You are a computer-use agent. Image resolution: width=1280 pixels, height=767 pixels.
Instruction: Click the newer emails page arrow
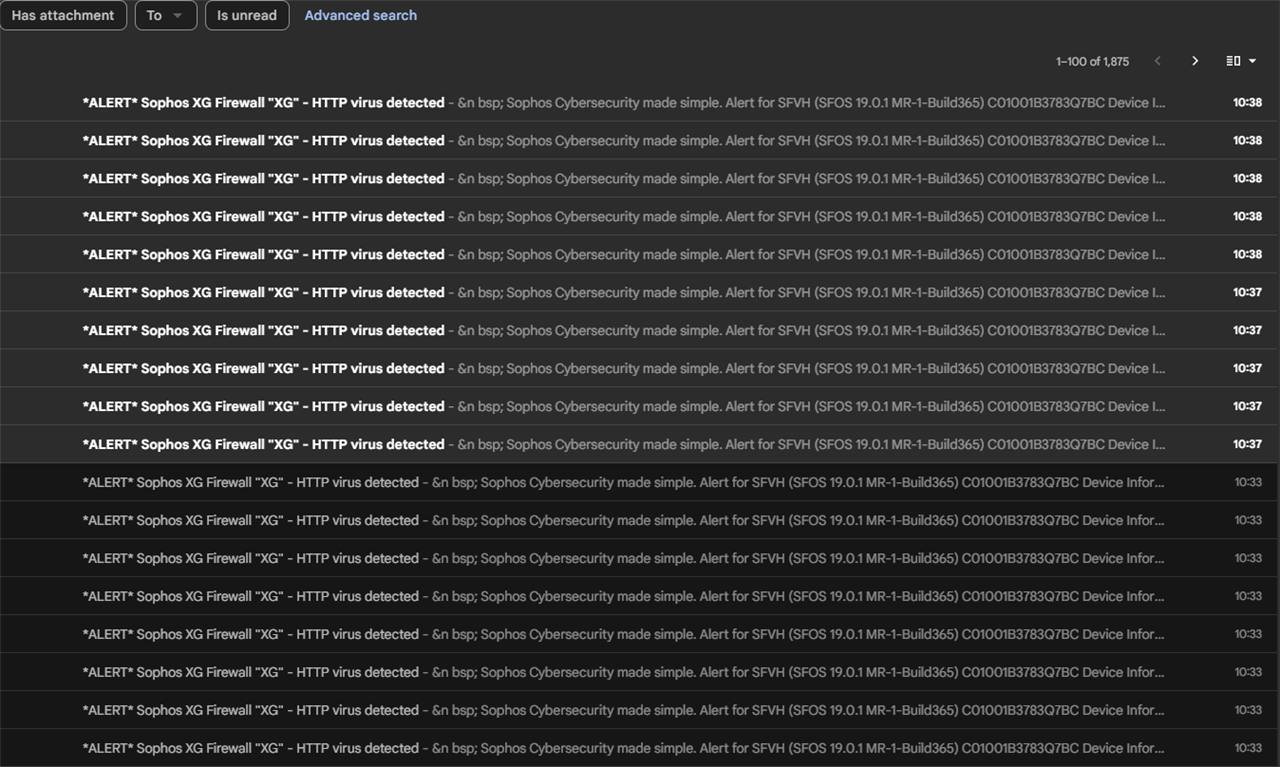[1158, 61]
